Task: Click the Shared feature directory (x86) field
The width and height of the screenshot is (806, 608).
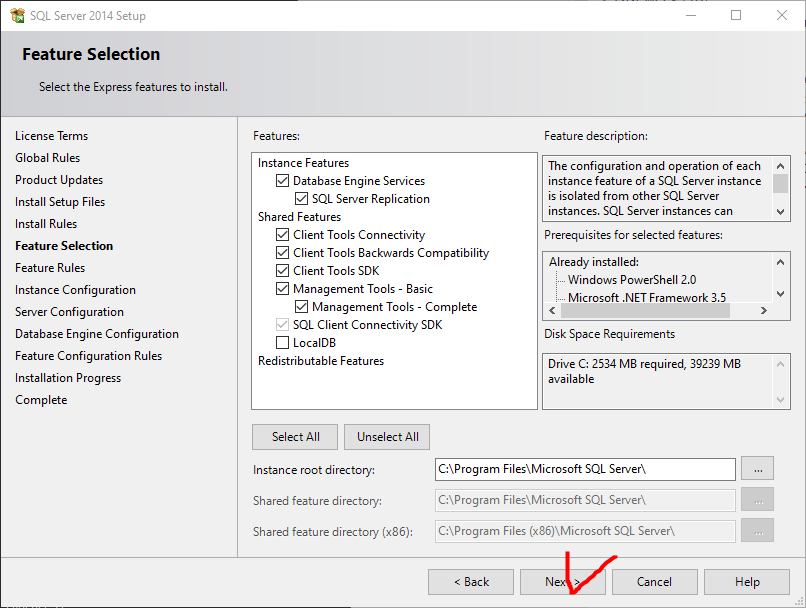Action: (x=585, y=531)
